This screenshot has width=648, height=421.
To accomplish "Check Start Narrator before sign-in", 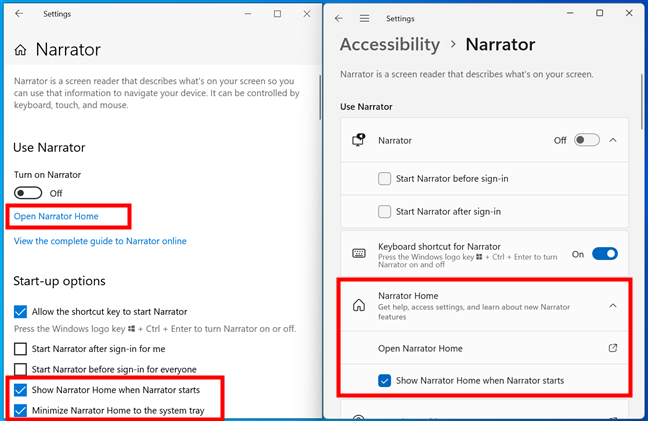I will coord(384,178).
